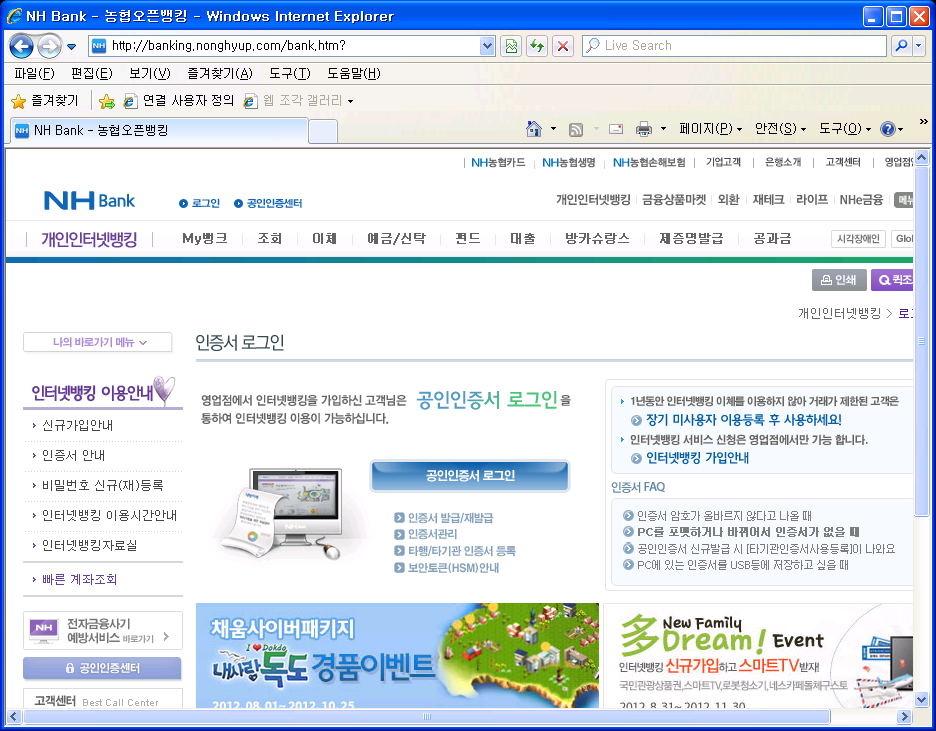Click the horizontal scrollbar thumb
The width and height of the screenshot is (936, 731).
426,716
